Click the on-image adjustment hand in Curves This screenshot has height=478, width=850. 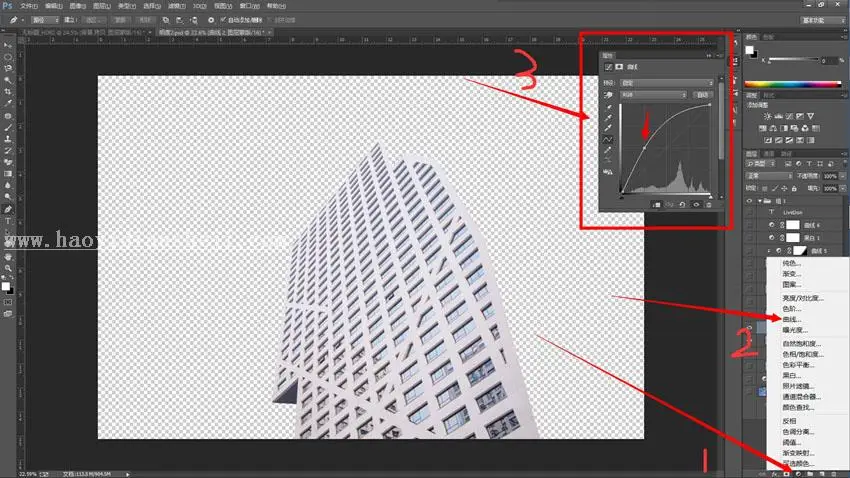608,95
